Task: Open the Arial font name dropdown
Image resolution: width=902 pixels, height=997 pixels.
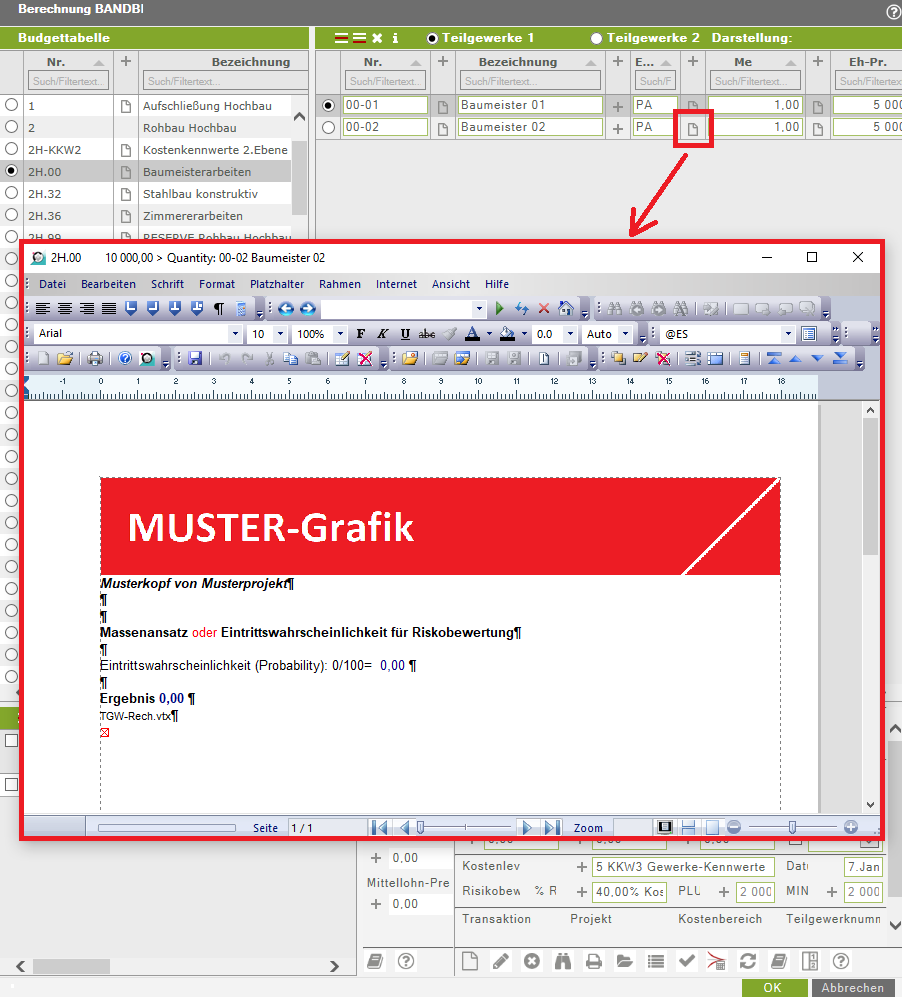Action: click(x=235, y=334)
